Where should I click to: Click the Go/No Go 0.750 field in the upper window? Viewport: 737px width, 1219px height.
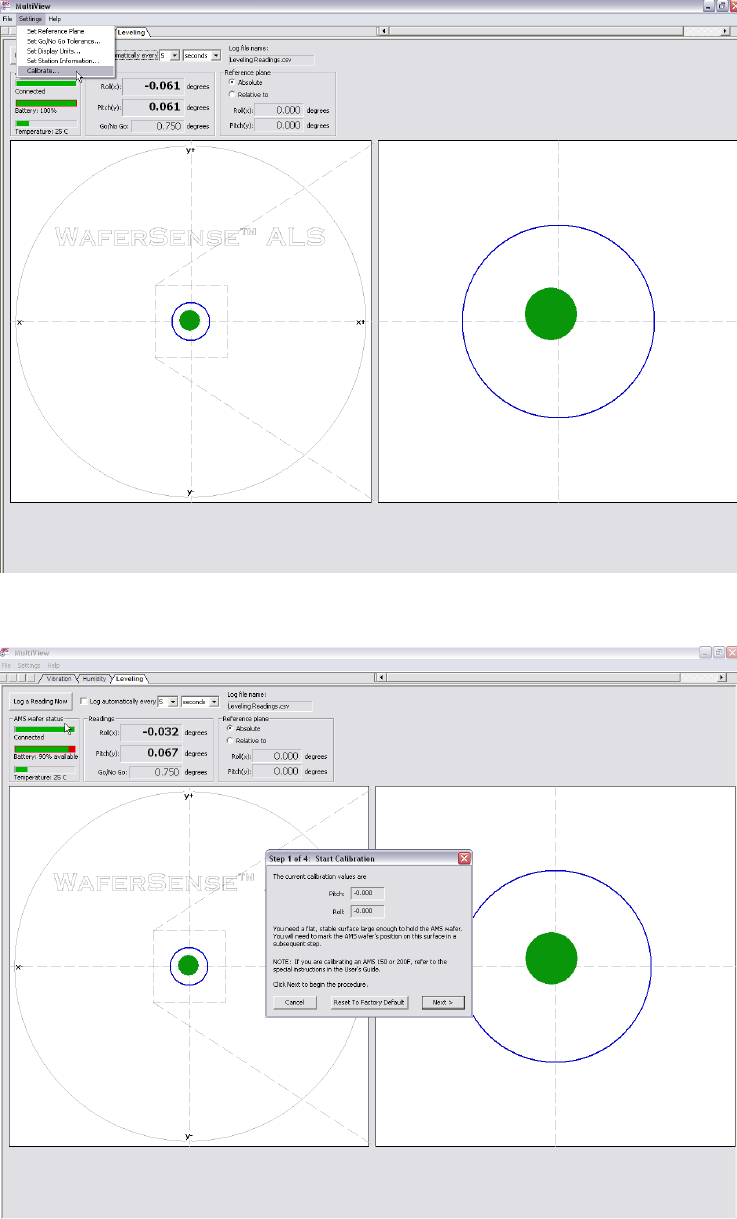(157, 126)
